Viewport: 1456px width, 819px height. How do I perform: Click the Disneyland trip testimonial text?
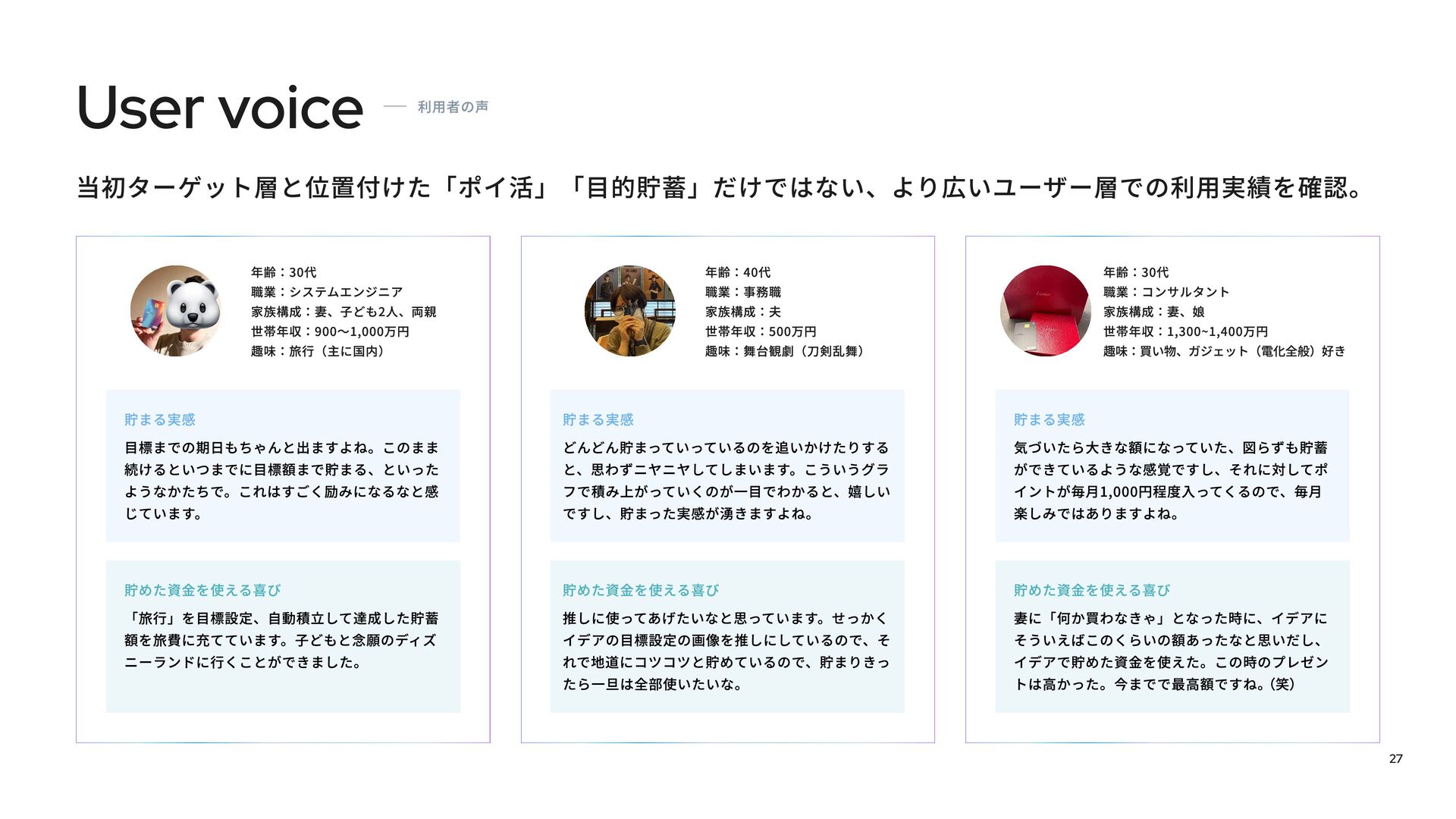(281, 640)
